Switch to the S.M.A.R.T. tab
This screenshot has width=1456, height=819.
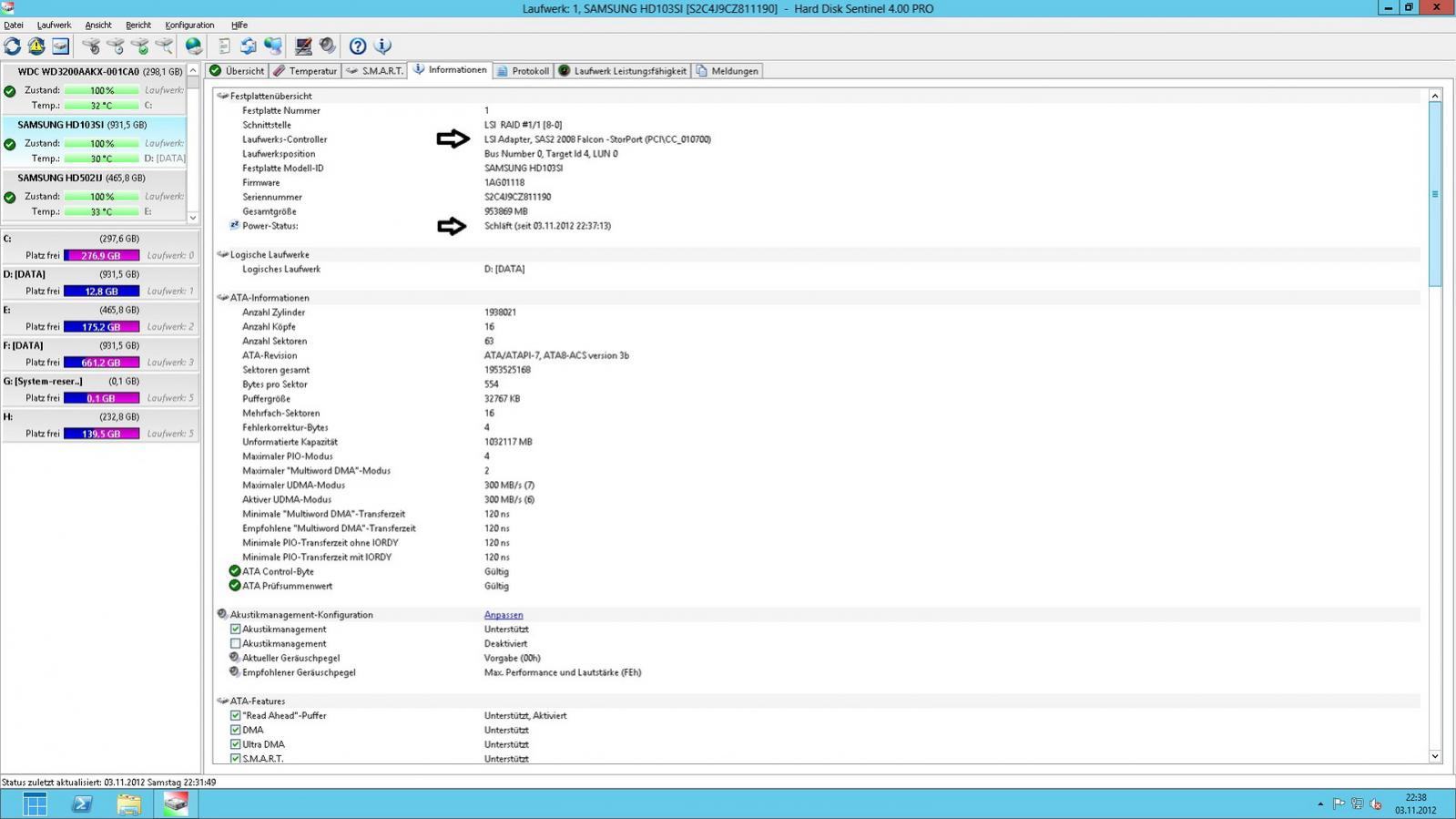point(375,71)
